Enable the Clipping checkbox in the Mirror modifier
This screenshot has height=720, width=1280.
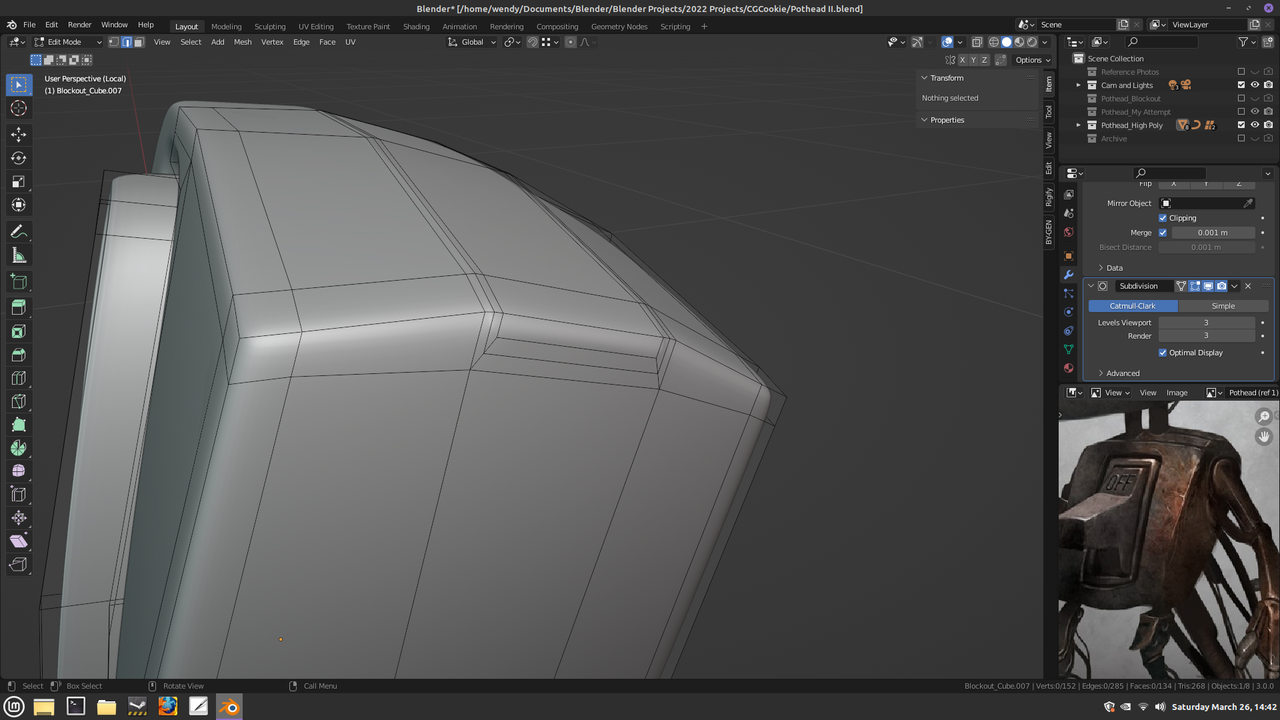coord(1164,217)
